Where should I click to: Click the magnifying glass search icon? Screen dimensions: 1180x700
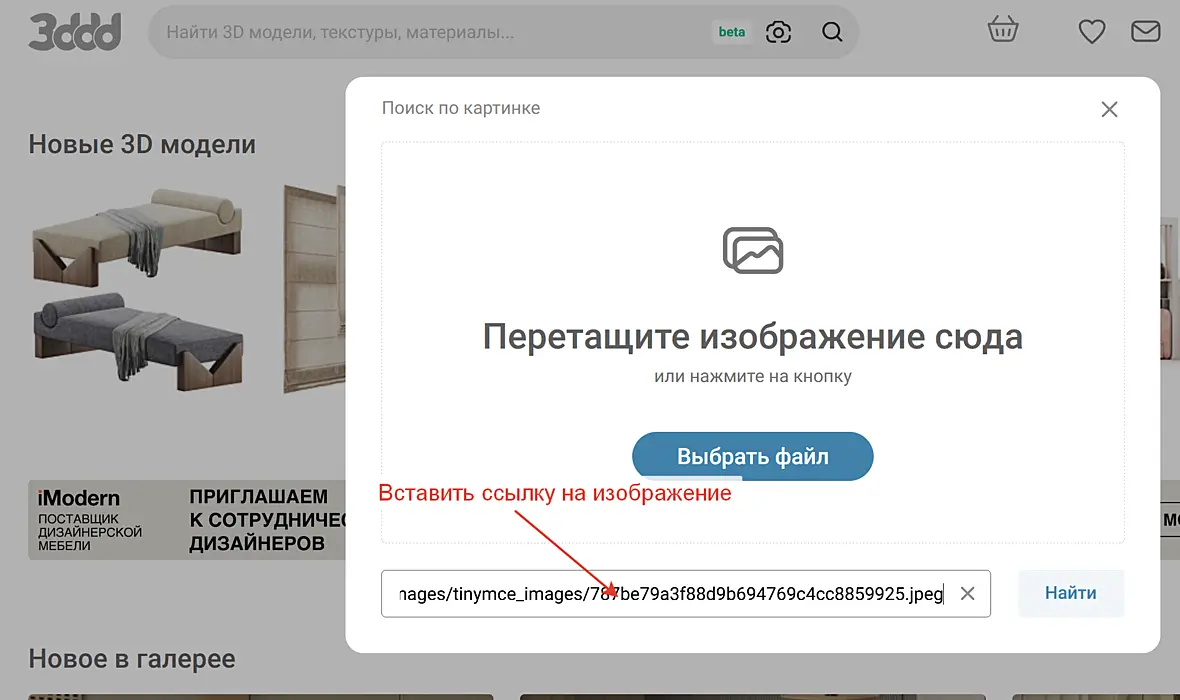click(832, 32)
